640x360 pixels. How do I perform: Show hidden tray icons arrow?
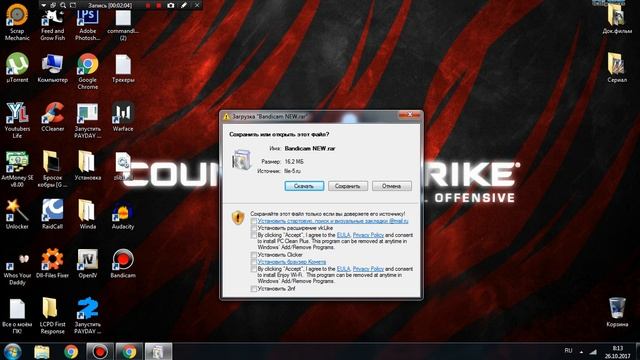[x=581, y=351]
